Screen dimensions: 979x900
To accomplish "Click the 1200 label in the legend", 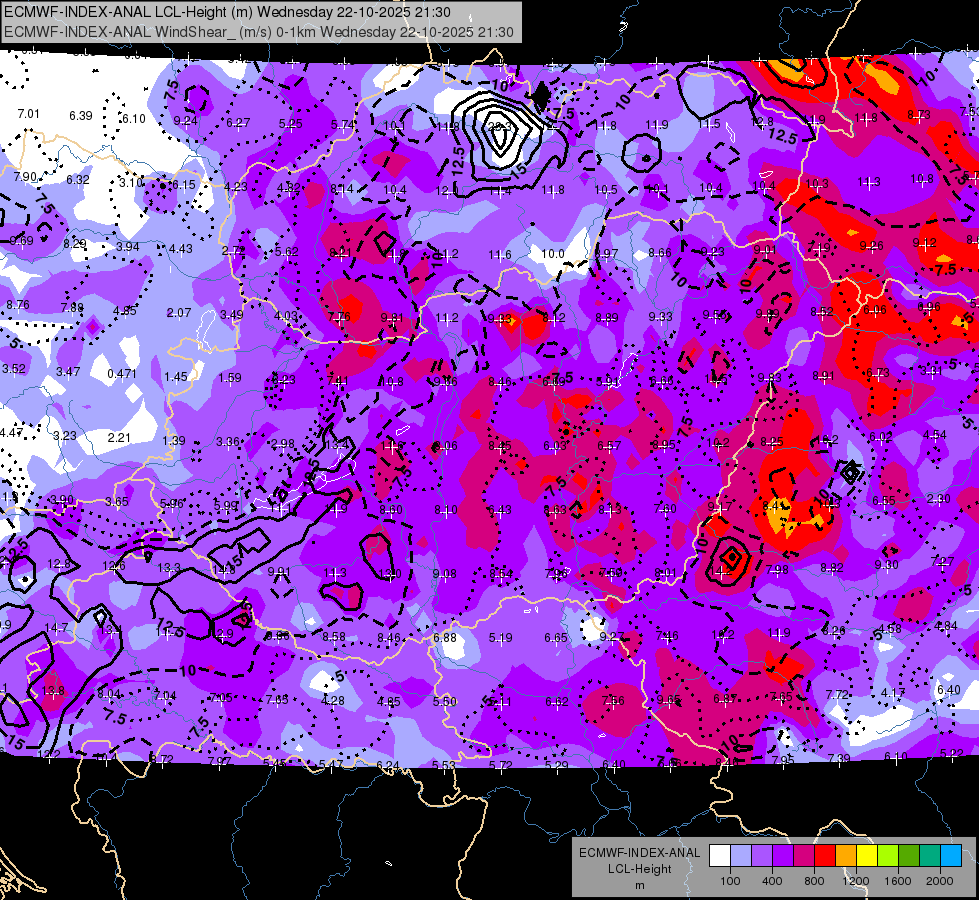I will [x=856, y=881].
